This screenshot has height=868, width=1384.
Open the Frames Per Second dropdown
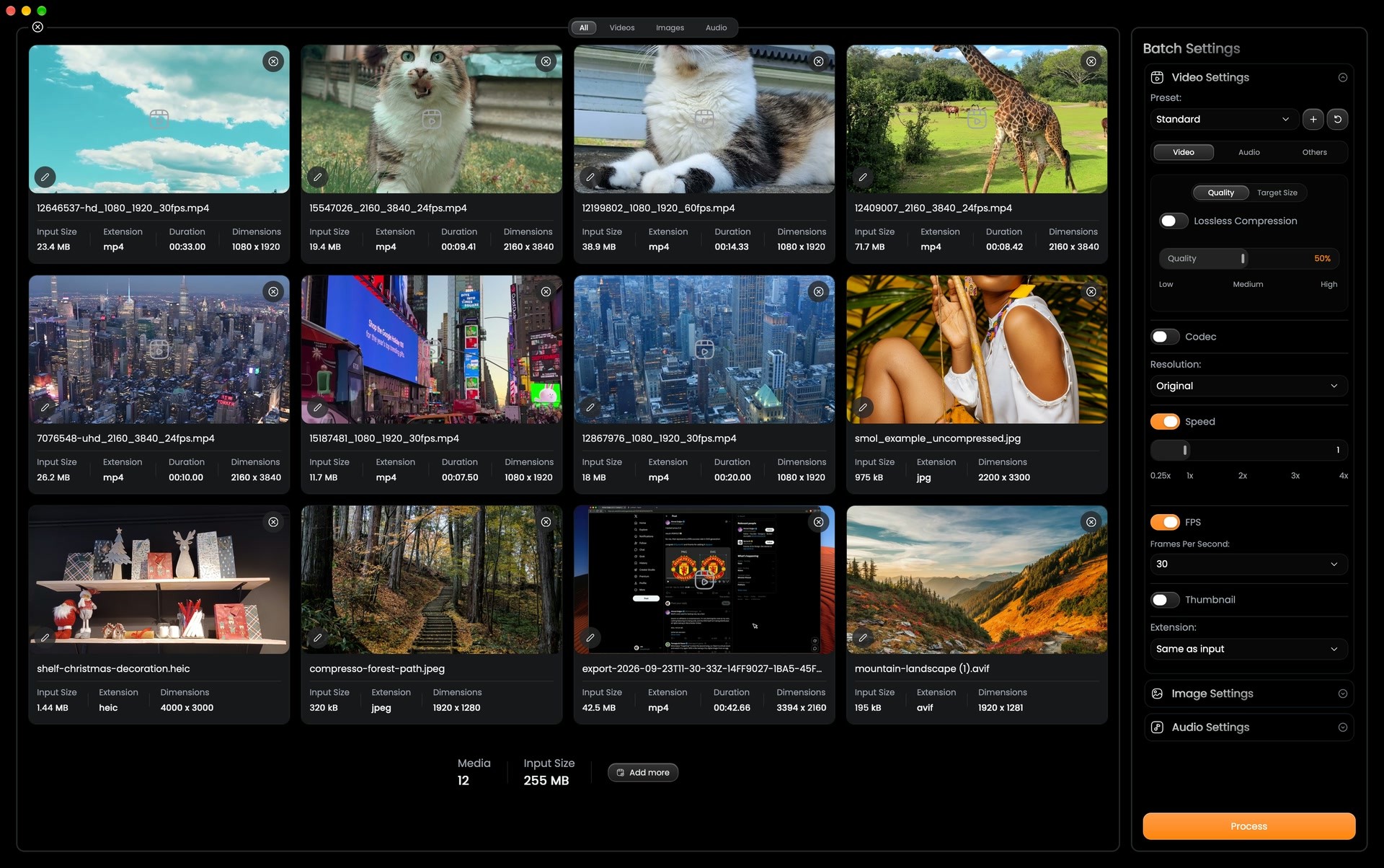tap(1248, 564)
